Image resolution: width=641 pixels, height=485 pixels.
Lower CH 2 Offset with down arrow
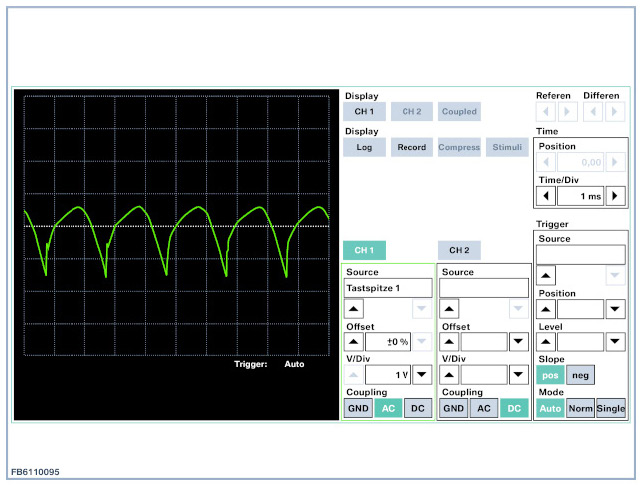[518, 342]
